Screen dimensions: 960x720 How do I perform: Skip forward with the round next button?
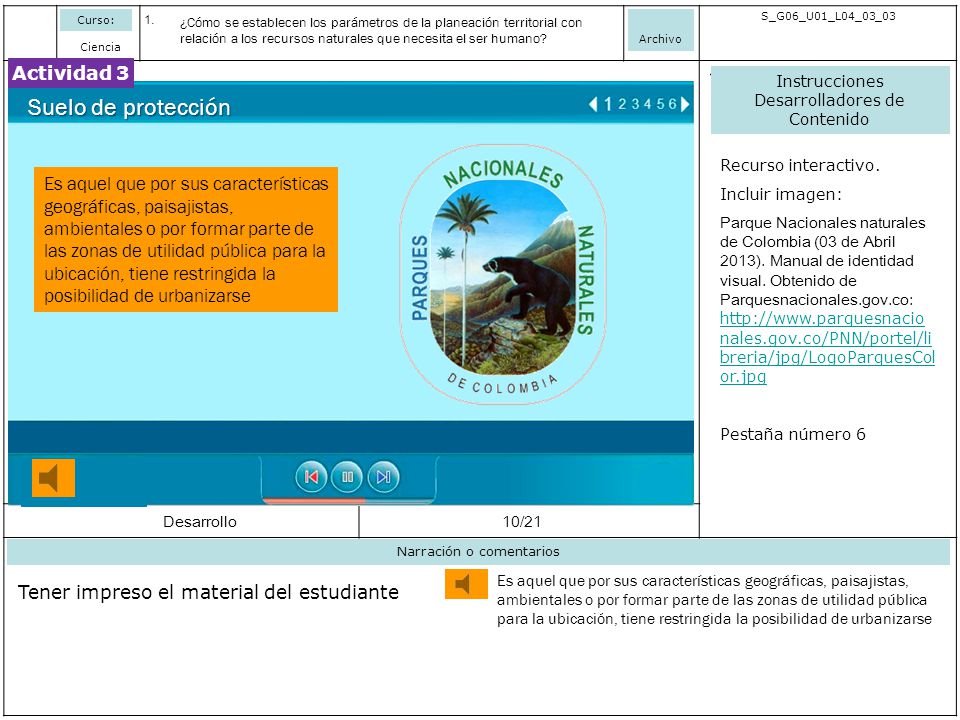[383, 477]
